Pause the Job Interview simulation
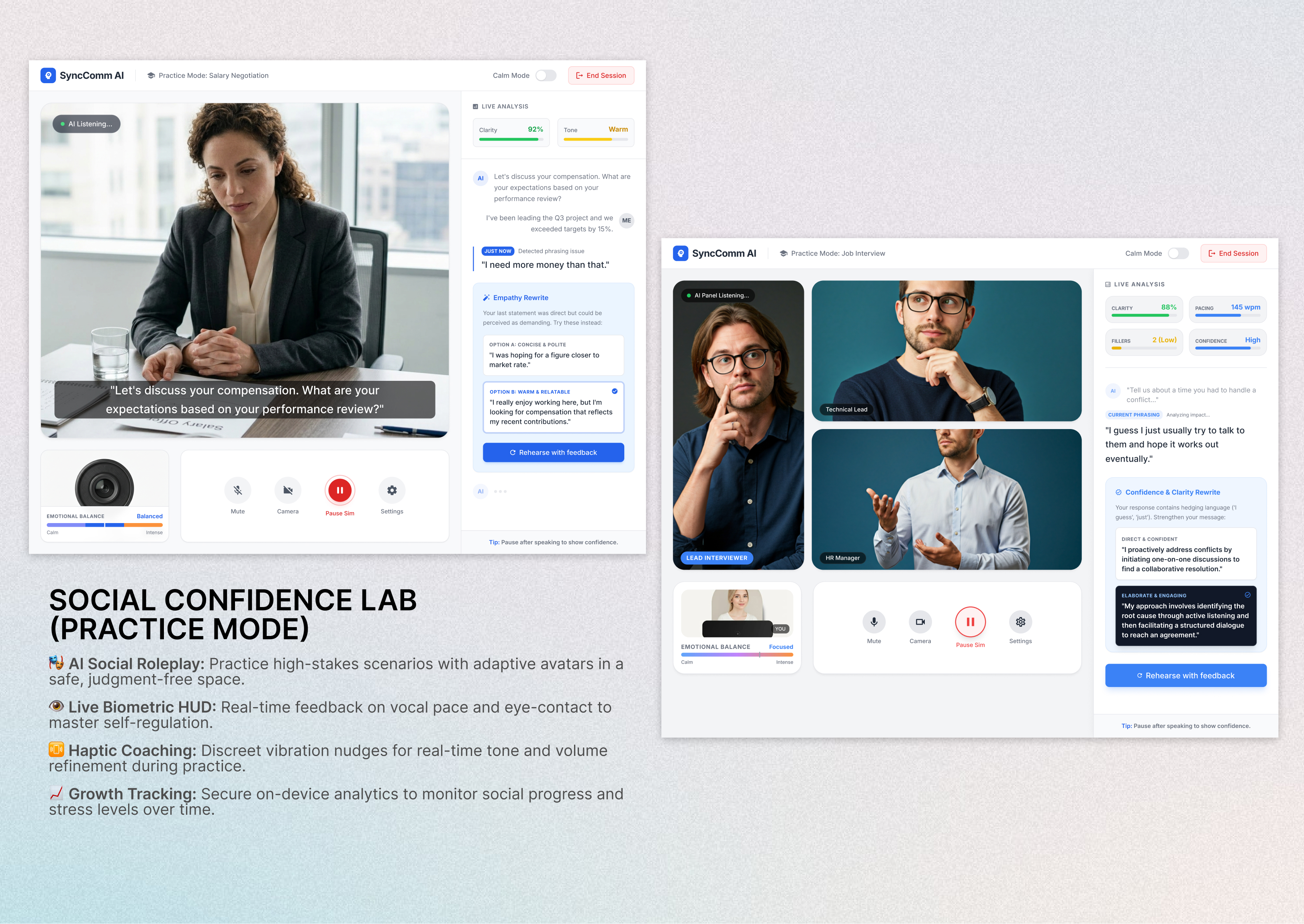This screenshot has height=924, width=1304. tap(970, 622)
